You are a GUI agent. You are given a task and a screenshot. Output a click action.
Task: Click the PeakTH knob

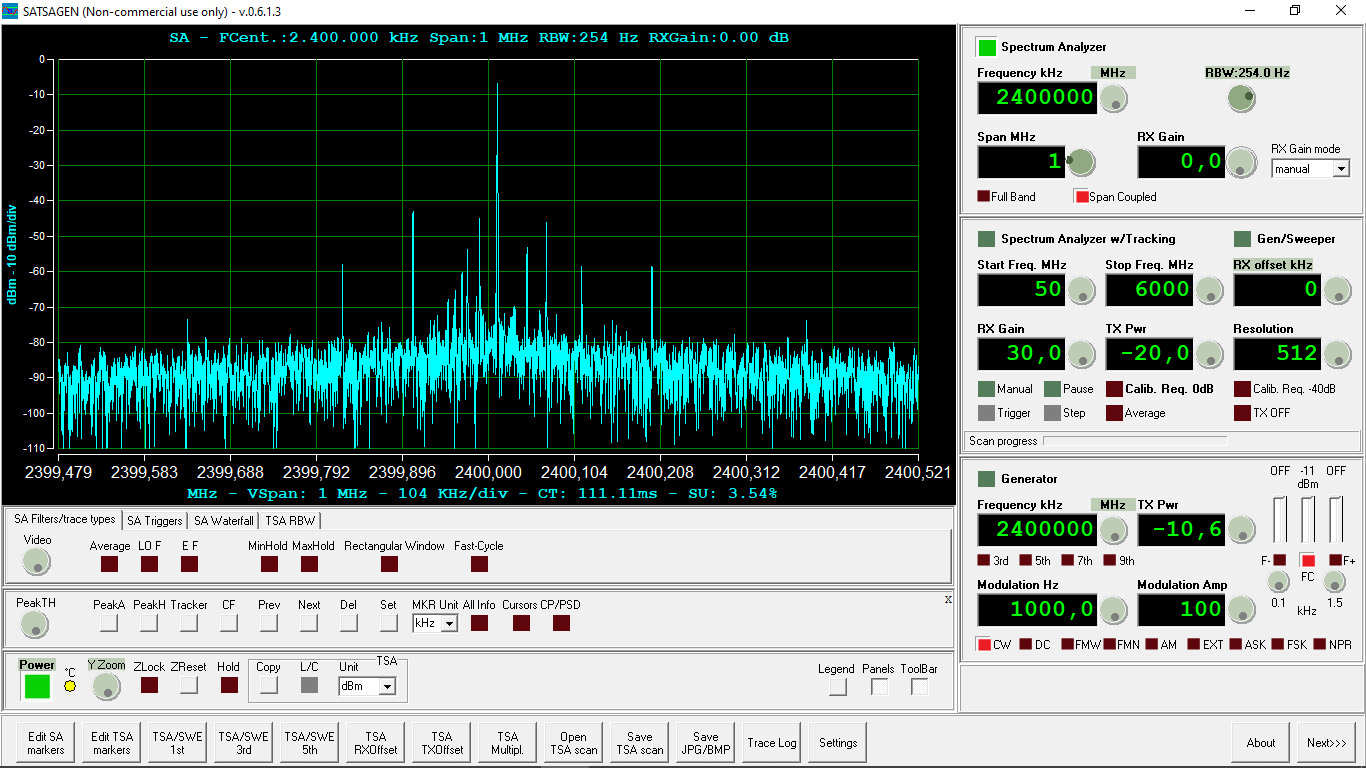coord(34,625)
